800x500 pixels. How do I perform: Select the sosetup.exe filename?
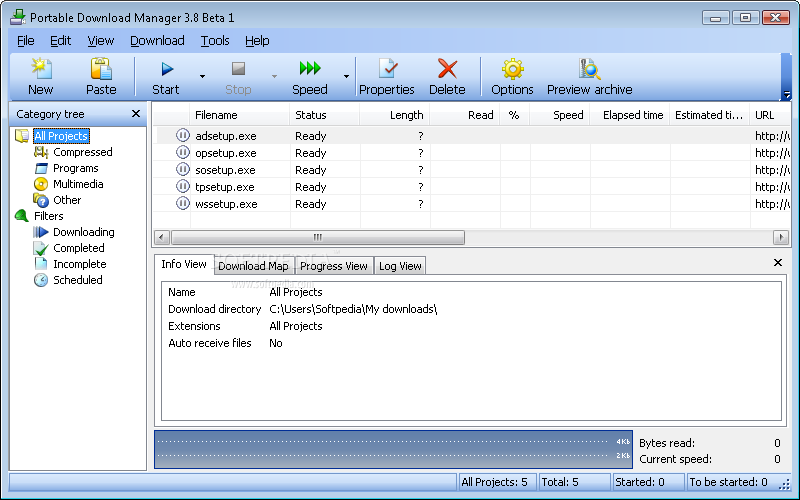[x=225, y=170]
